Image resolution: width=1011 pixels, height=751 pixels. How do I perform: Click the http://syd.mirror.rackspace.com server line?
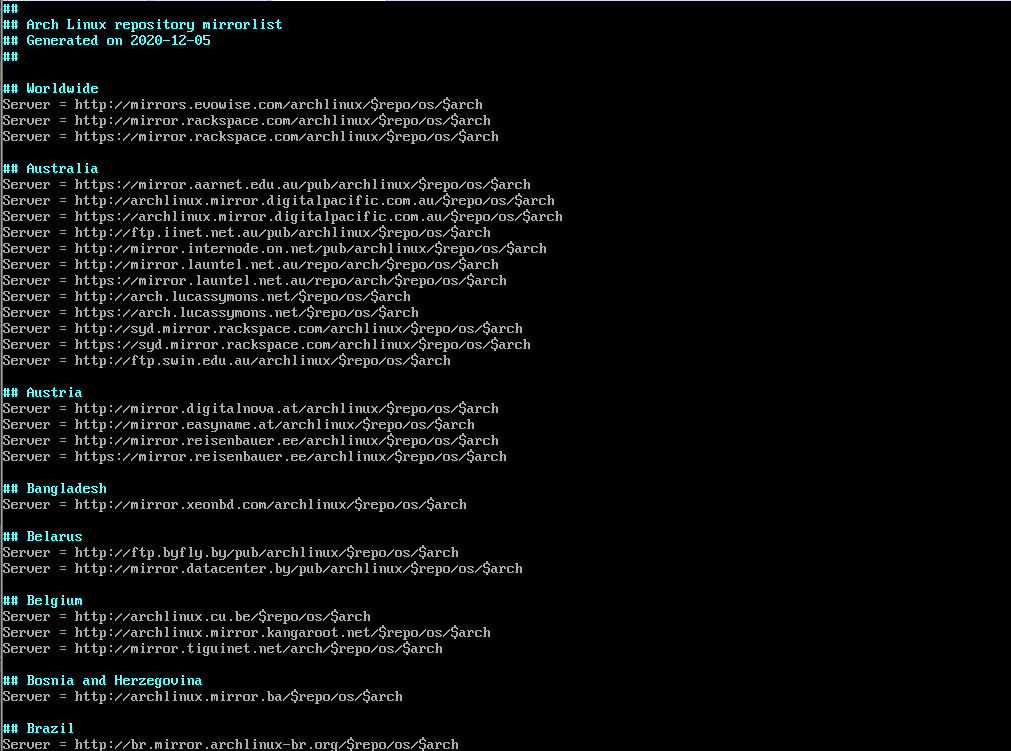pyautogui.click(x=262, y=329)
